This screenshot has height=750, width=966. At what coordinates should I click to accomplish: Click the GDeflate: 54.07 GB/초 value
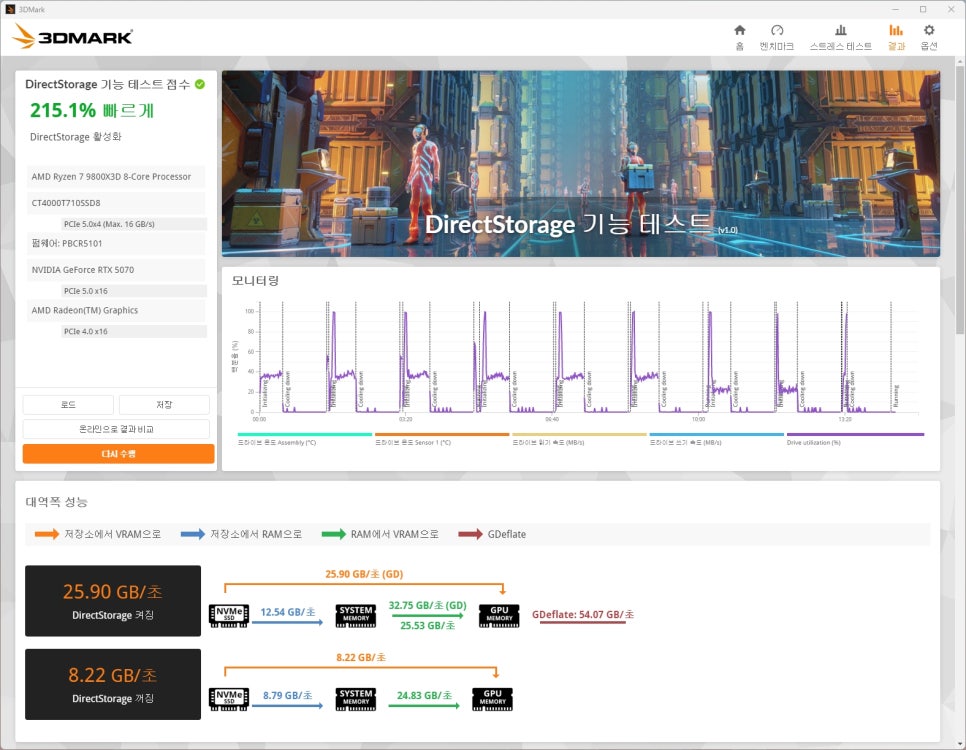pos(583,614)
